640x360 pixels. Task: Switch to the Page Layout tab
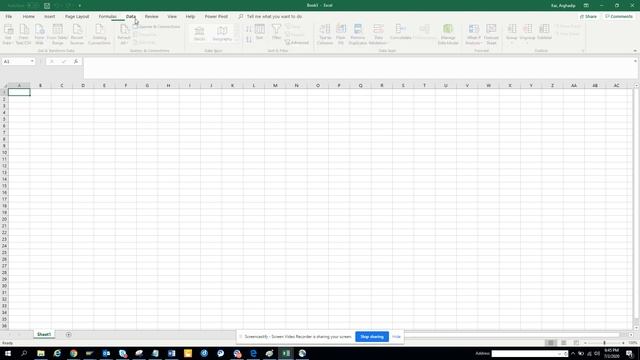tap(77, 16)
